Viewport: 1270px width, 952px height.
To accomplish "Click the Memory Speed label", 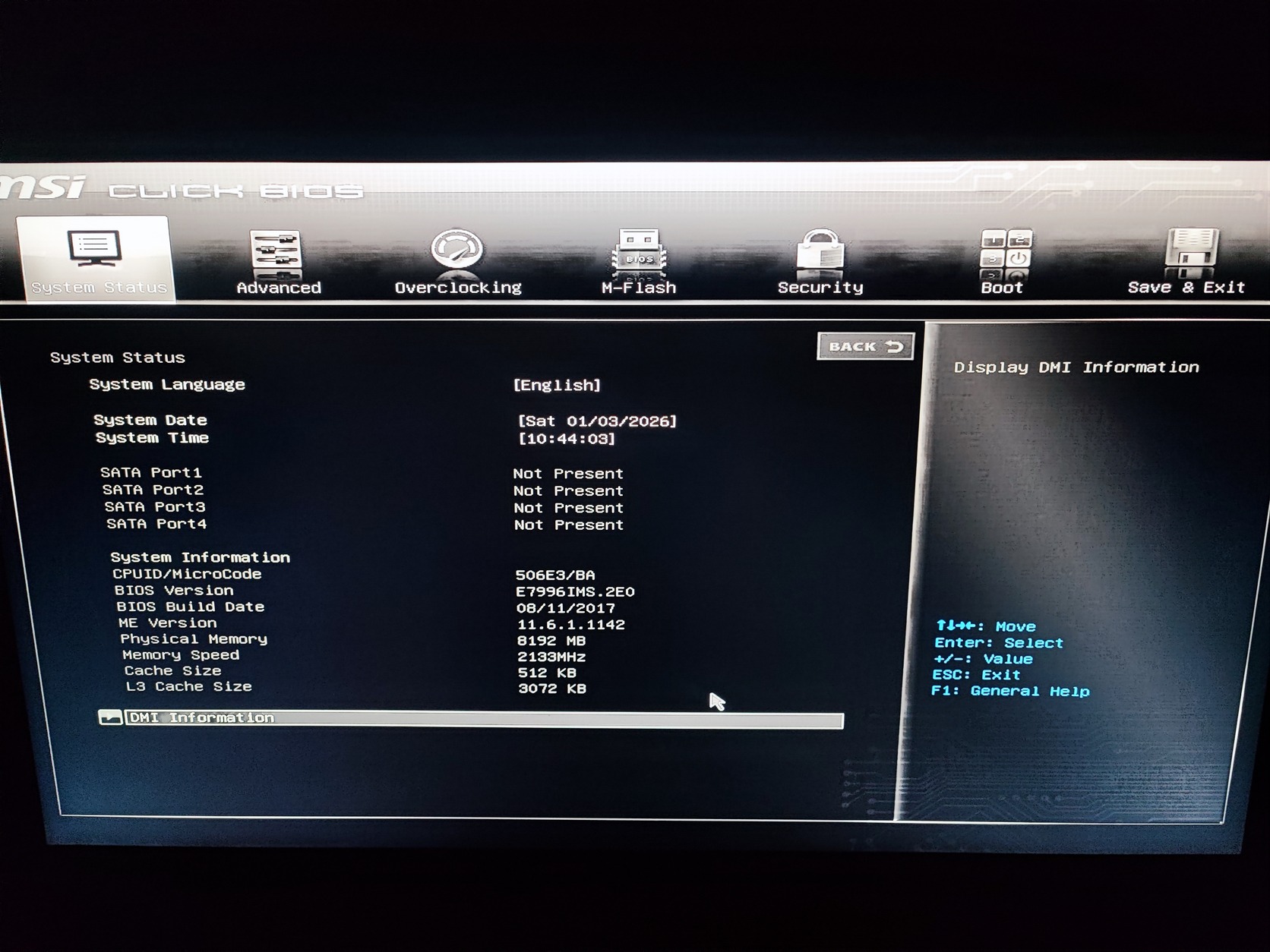I will click(181, 655).
